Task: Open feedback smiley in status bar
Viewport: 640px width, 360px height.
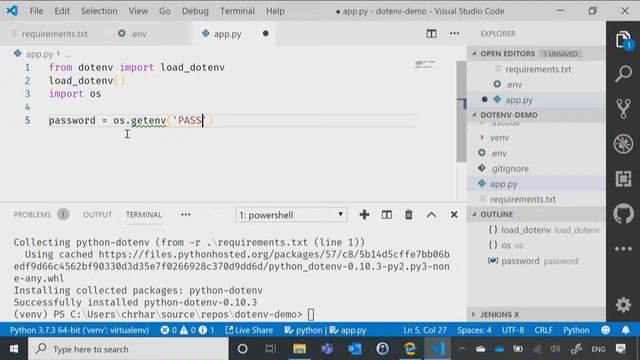Action: pos(606,330)
